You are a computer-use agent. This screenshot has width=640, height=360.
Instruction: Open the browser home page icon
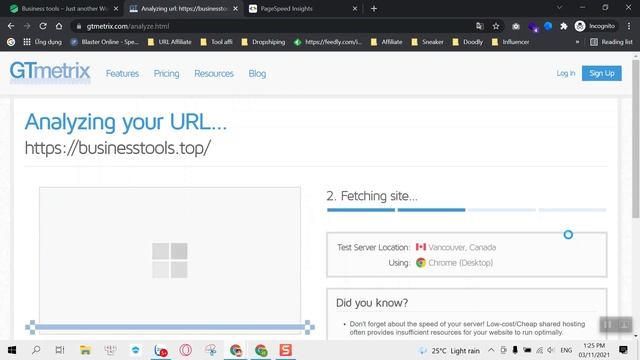coord(59,26)
